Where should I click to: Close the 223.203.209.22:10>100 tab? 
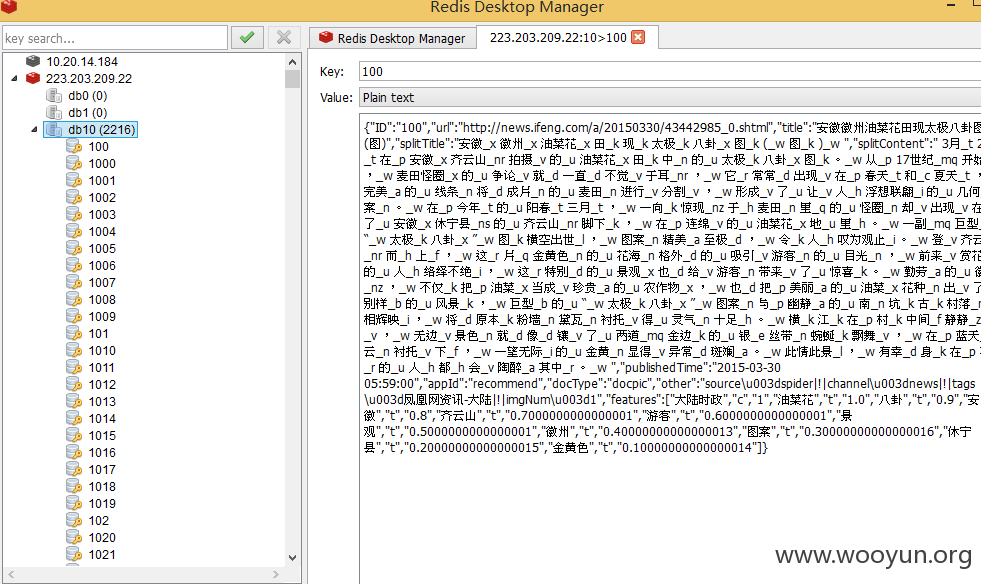pyautogui.click(x=638, y=37)
